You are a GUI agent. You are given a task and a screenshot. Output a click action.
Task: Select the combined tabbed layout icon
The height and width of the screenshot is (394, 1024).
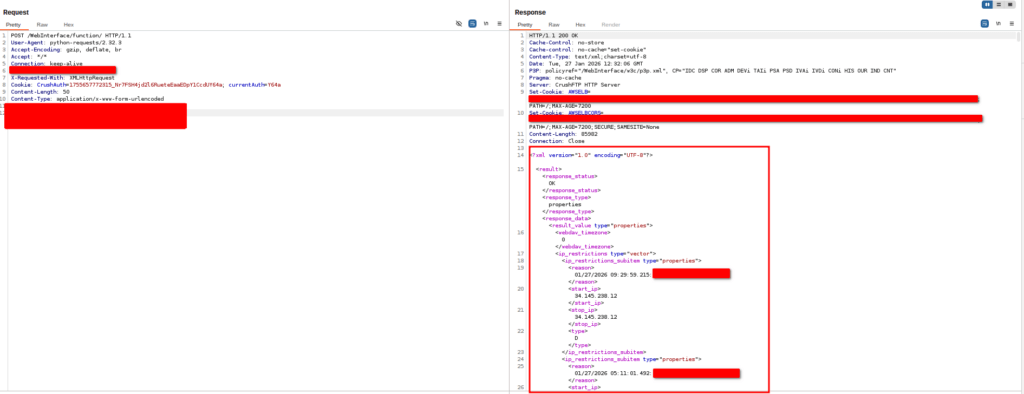pos(1010,5)
